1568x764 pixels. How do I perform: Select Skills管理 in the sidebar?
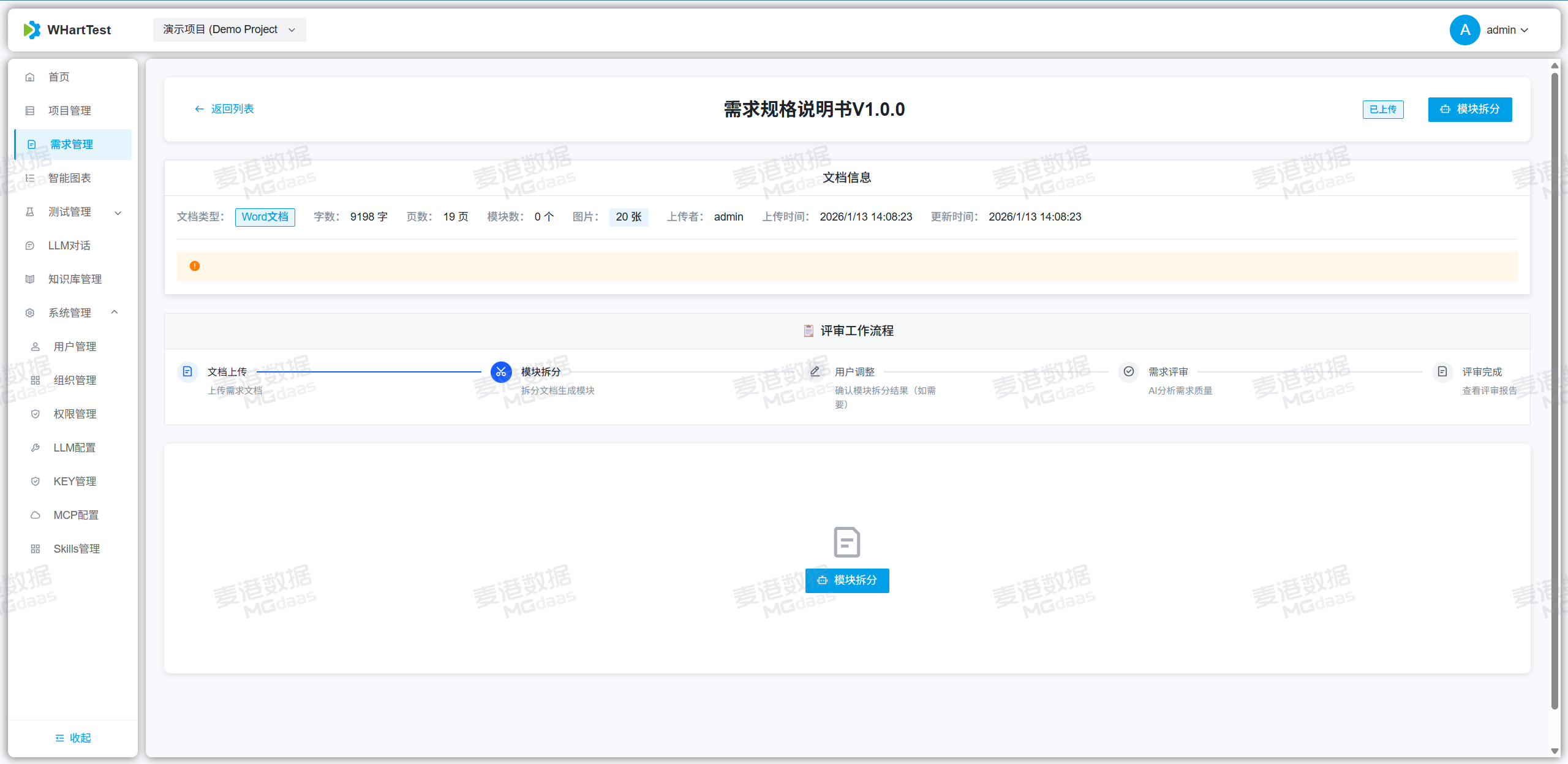click(76, 549)
